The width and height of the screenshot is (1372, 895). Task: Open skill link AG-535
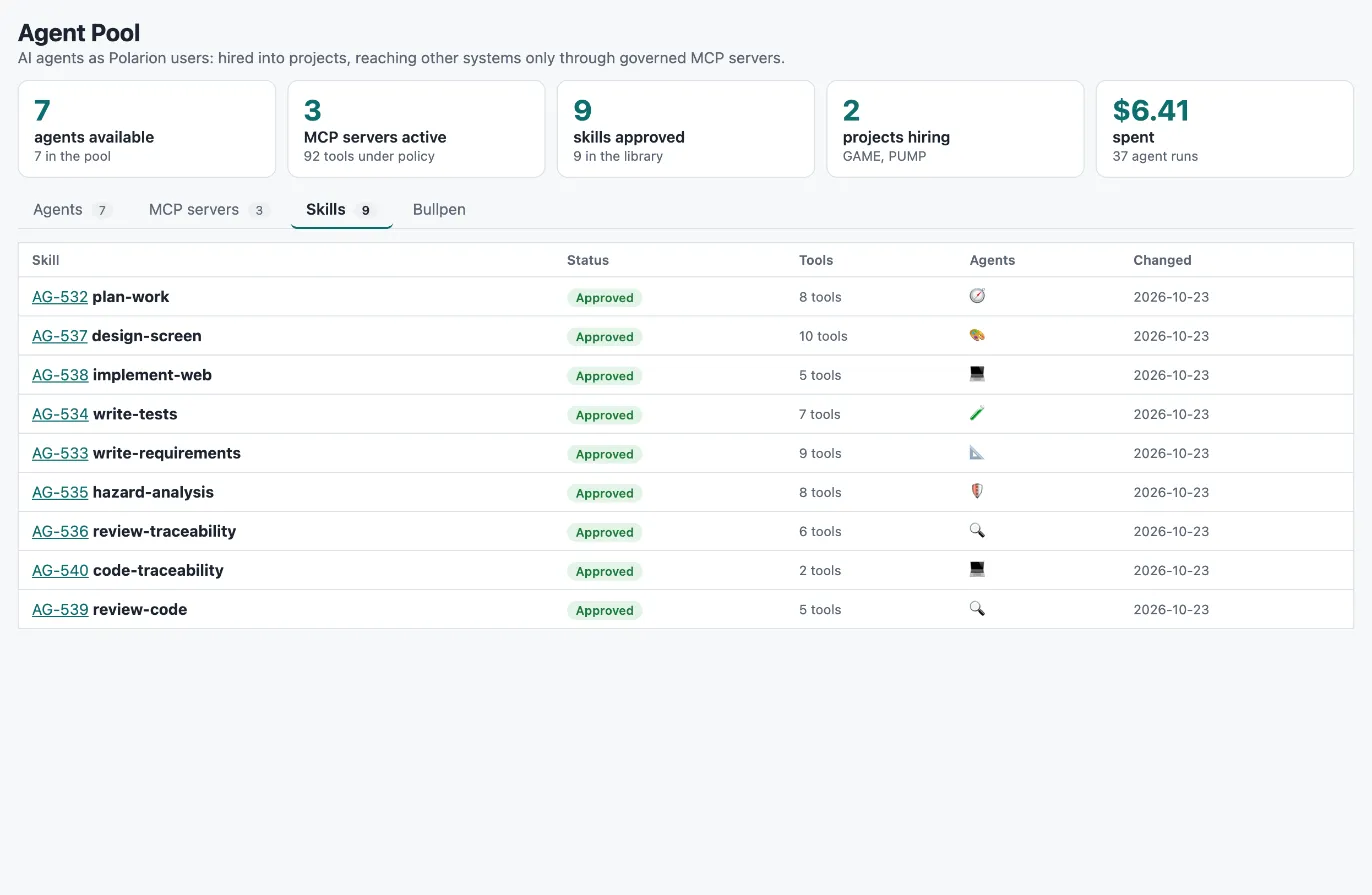click(60, 492)
